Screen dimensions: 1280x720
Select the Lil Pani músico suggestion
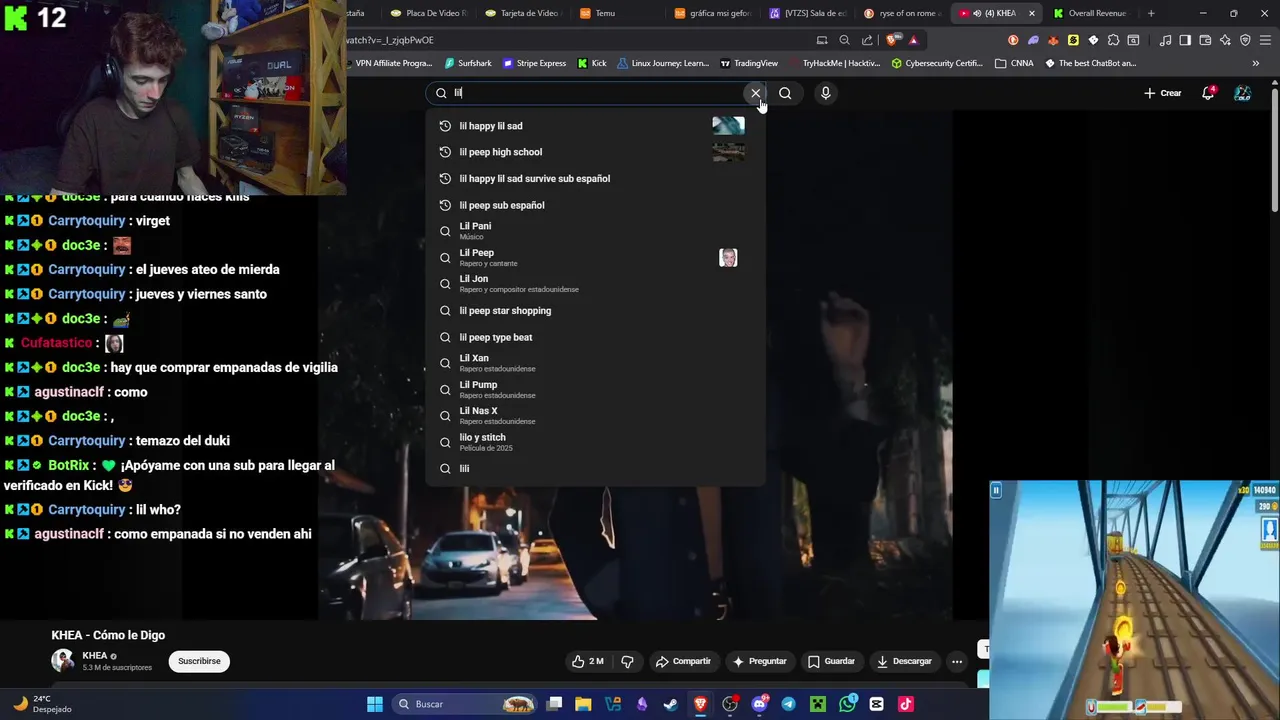(x=595, y=231)
